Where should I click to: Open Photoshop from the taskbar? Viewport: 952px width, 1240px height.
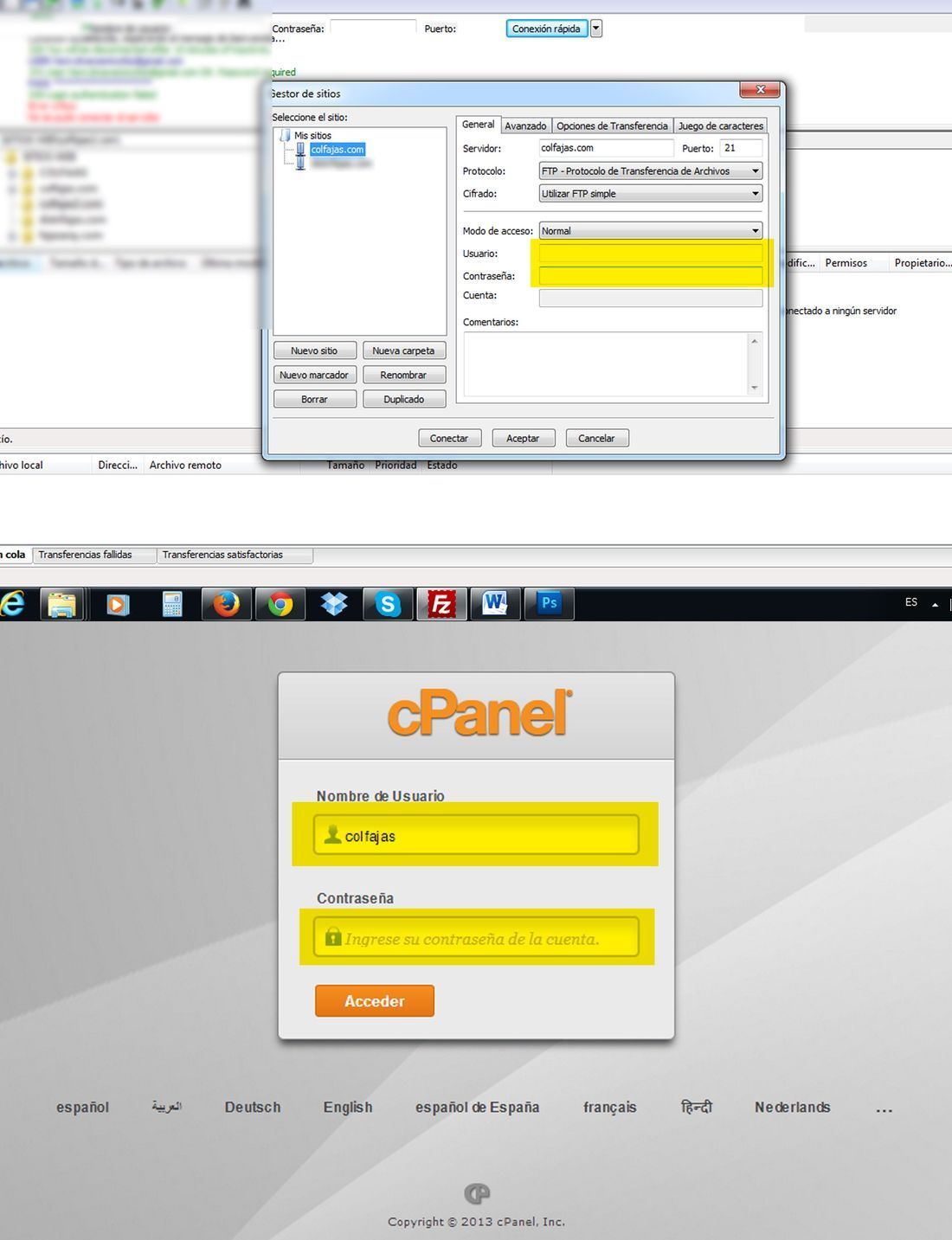[549, 603]
